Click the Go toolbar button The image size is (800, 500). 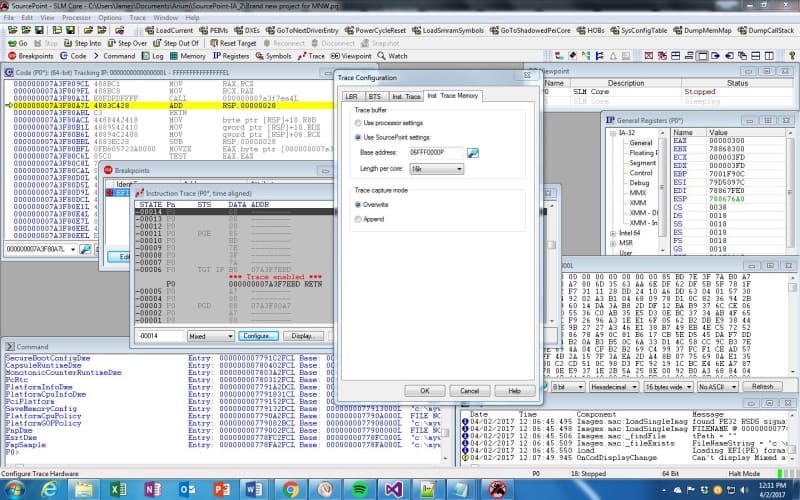click(x=18, y=43)
